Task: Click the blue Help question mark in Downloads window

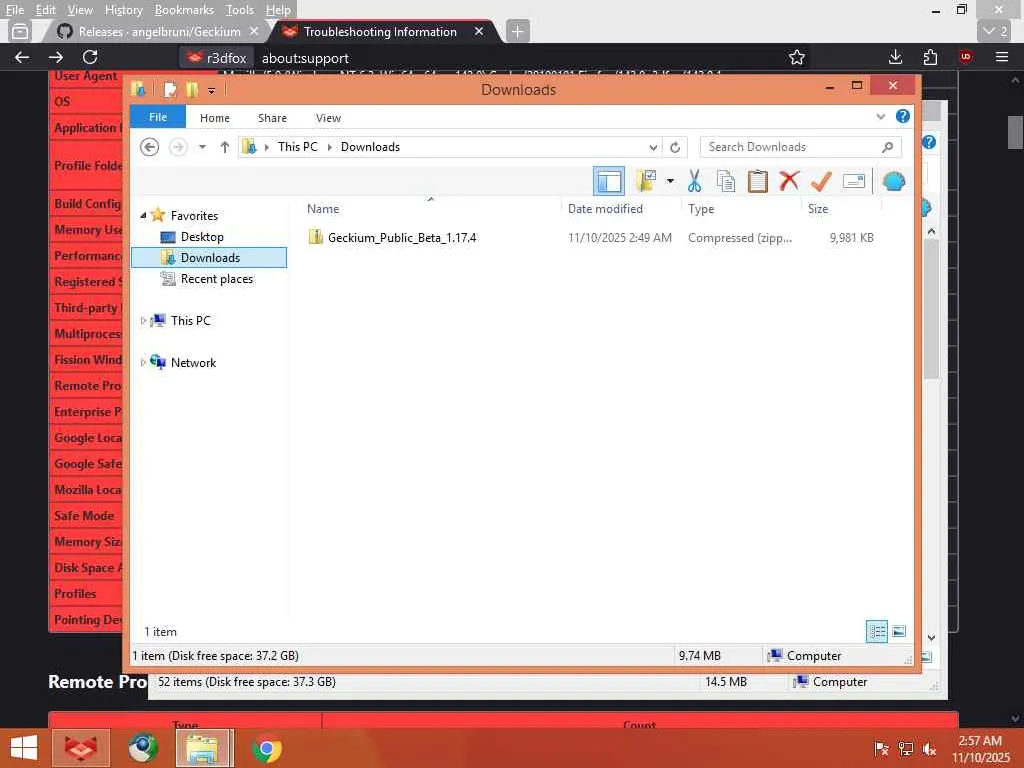Action: pyautogui.click(x=903, y=116)
